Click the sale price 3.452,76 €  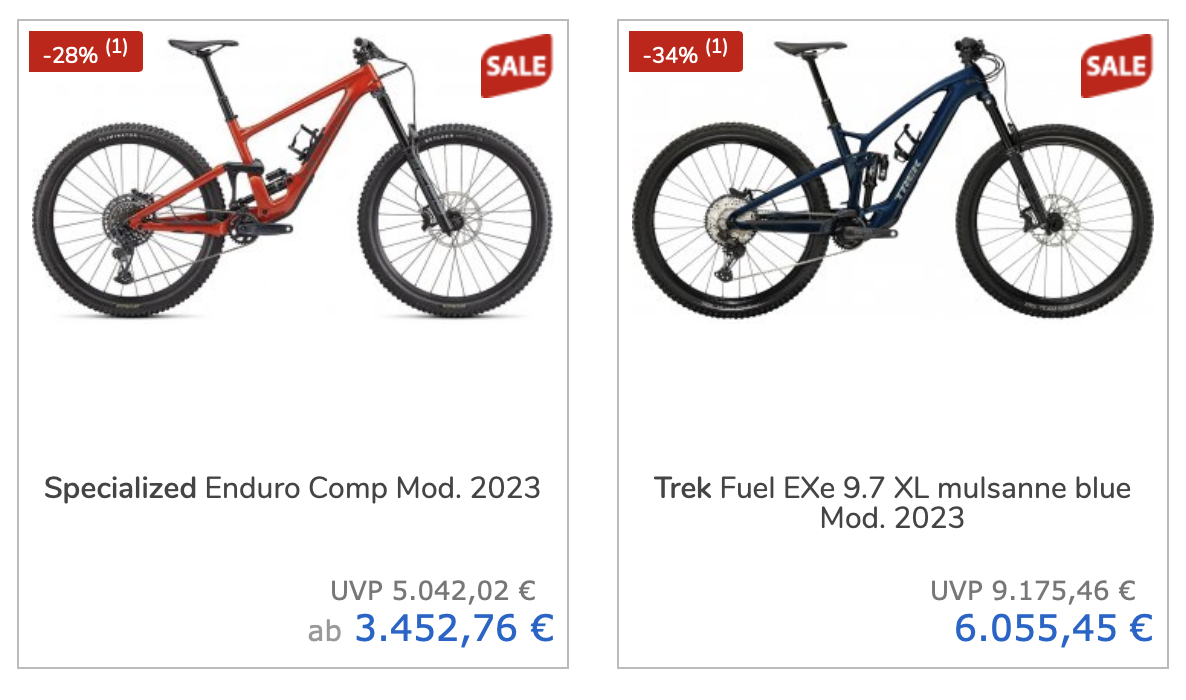454,629
